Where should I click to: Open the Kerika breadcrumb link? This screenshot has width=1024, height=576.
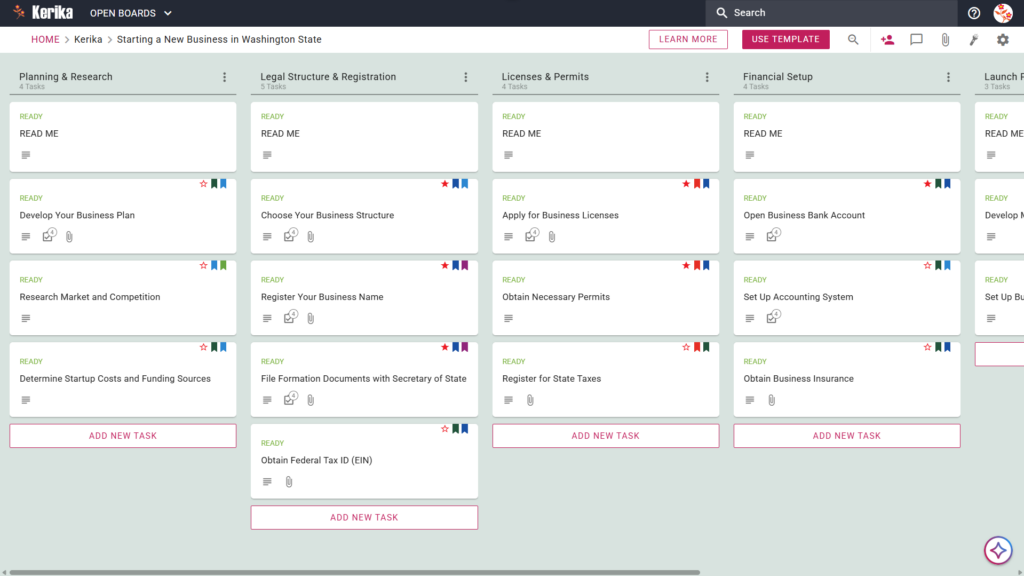(88, 39)
